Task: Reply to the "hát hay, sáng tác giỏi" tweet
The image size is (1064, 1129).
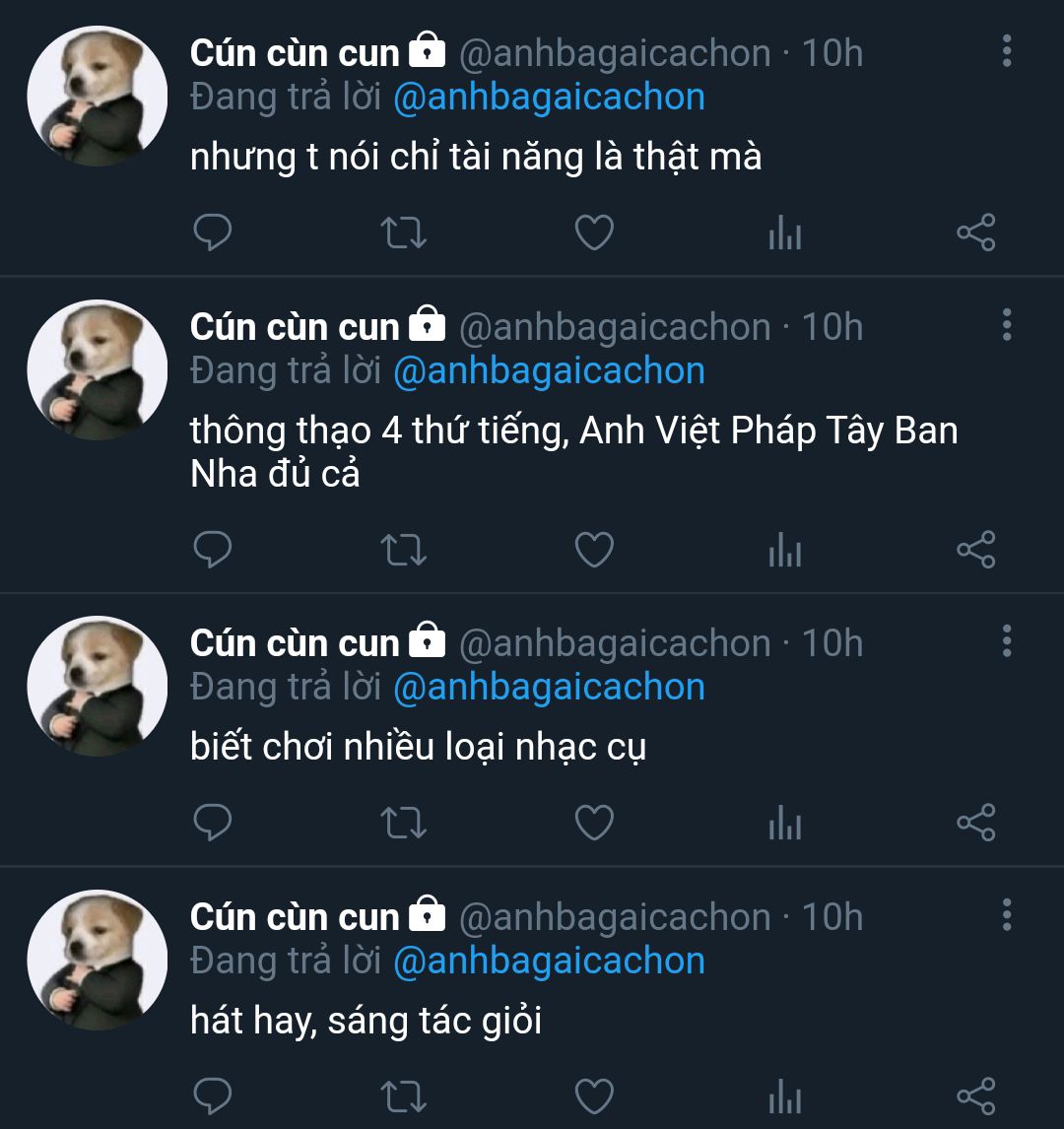Action: 212,1096
